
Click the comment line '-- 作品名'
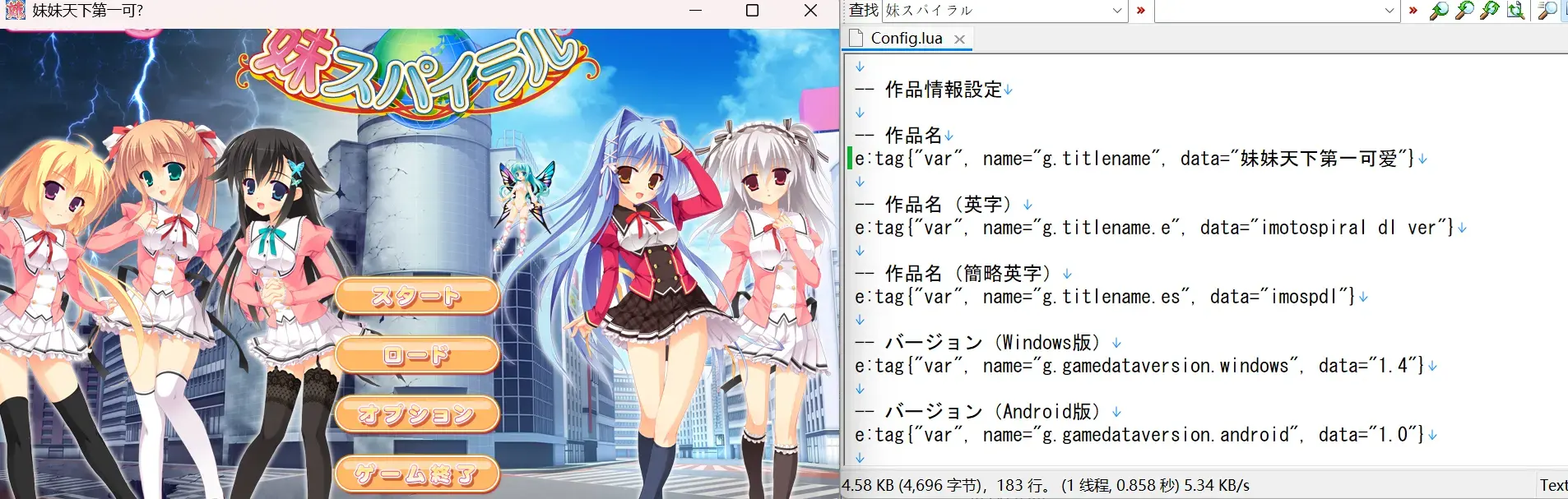[898, 136]
